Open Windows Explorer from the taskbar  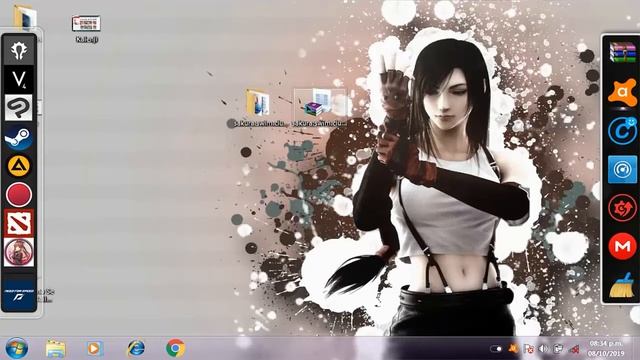(x=56, y=348)
